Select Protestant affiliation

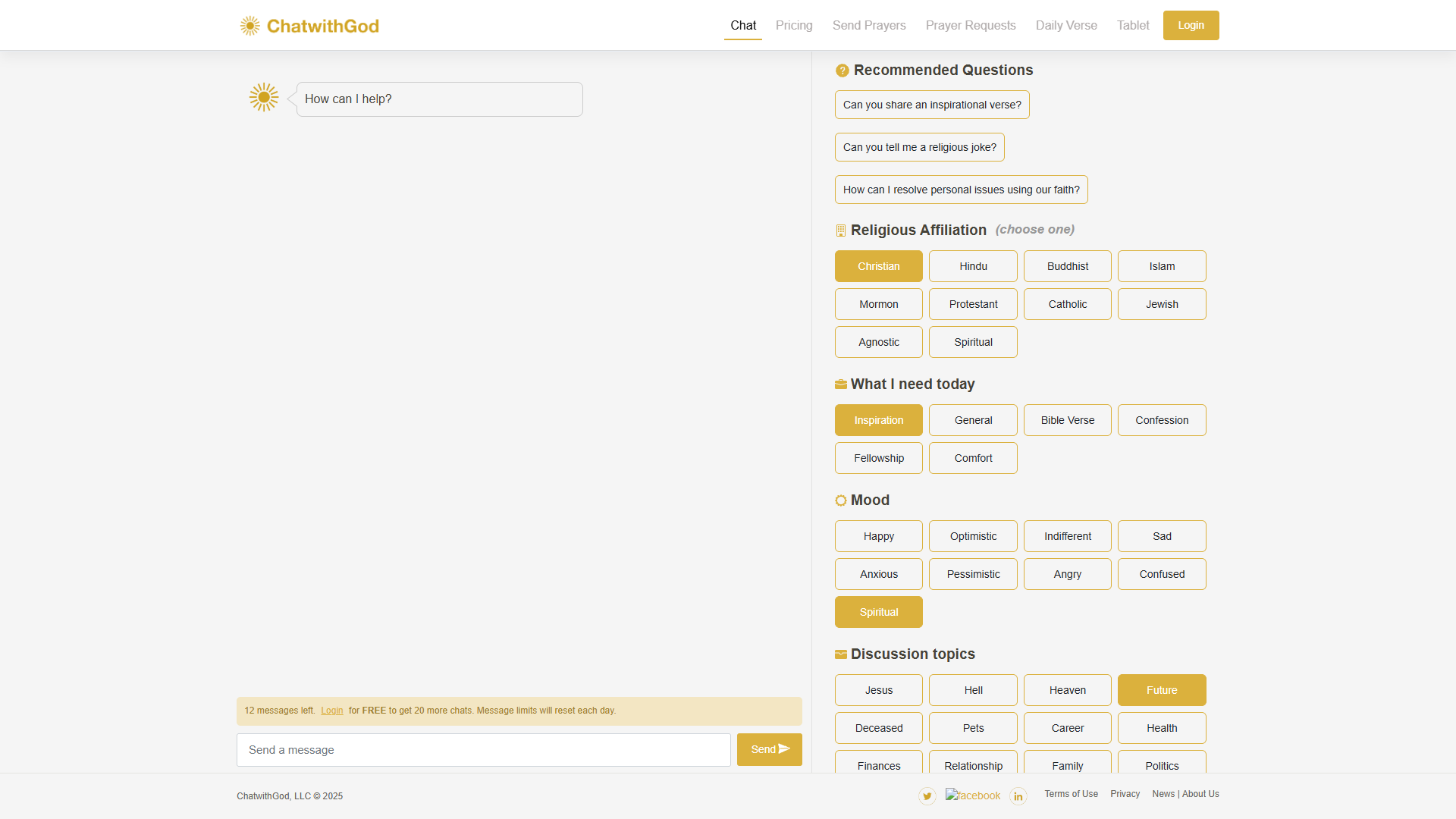(x=973, y=304)
